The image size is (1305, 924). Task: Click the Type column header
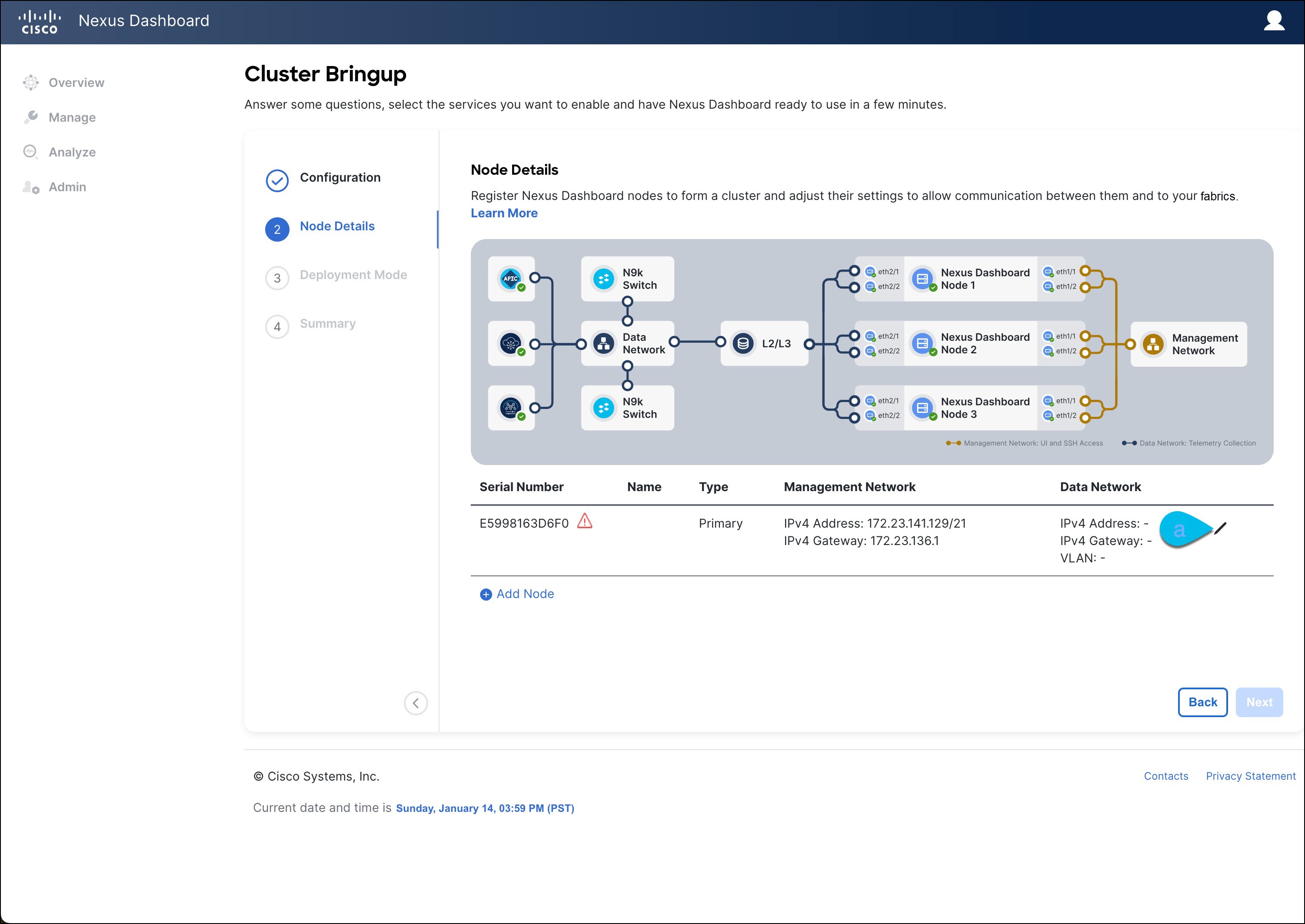click(x=713, y=487)
